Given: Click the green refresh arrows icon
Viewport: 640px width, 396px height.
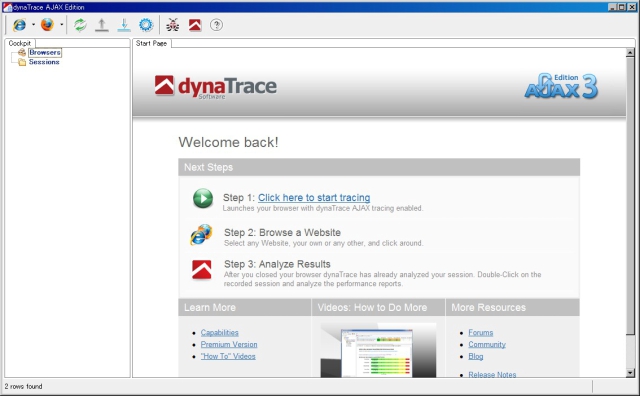Looking at the screenshot, I should tap(80, 25).
